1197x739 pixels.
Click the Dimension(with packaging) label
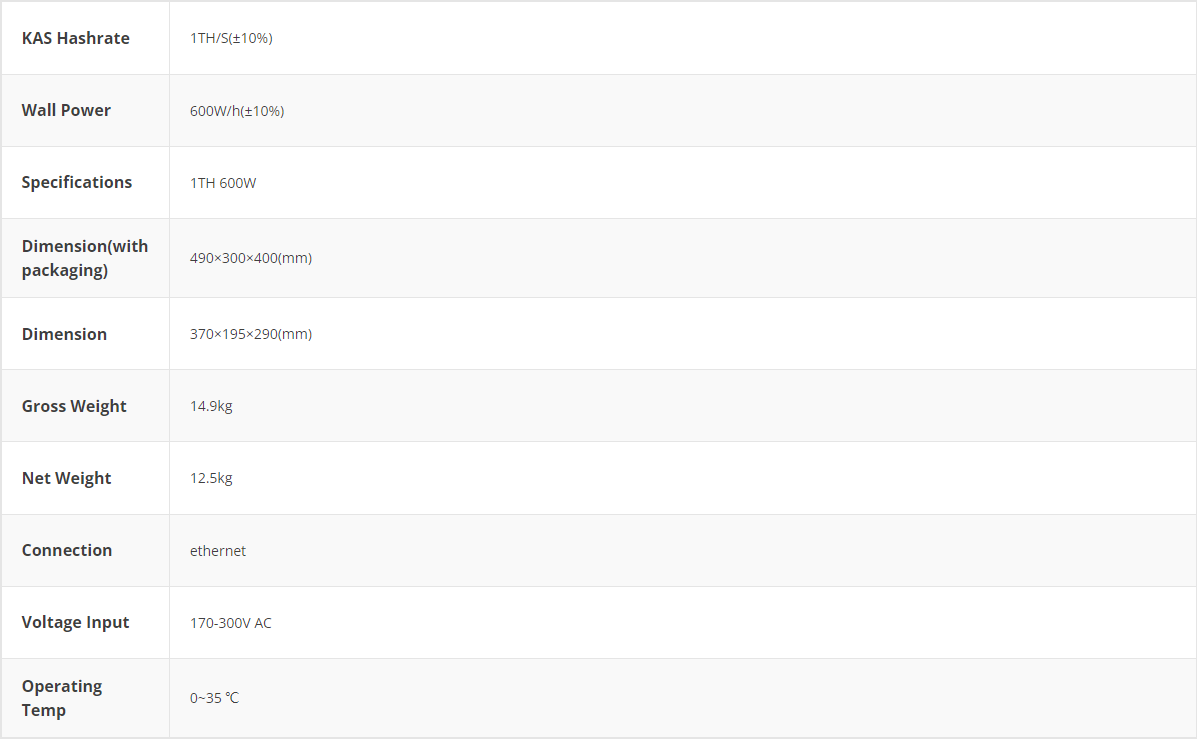[x=85, y=258]
